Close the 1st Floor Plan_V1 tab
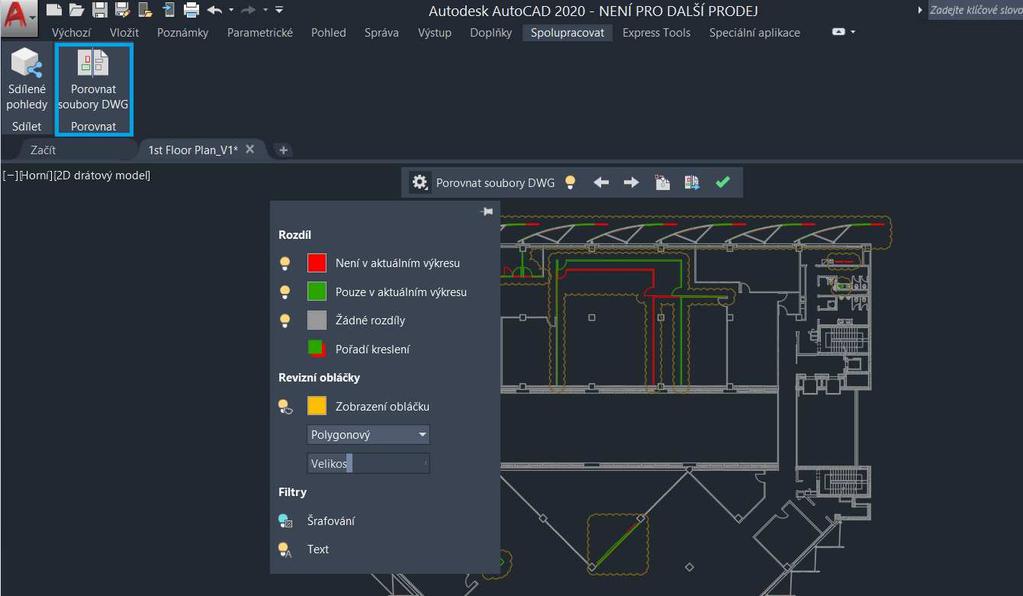This screenshot has width=1023, height=596. tap(250, 149)
